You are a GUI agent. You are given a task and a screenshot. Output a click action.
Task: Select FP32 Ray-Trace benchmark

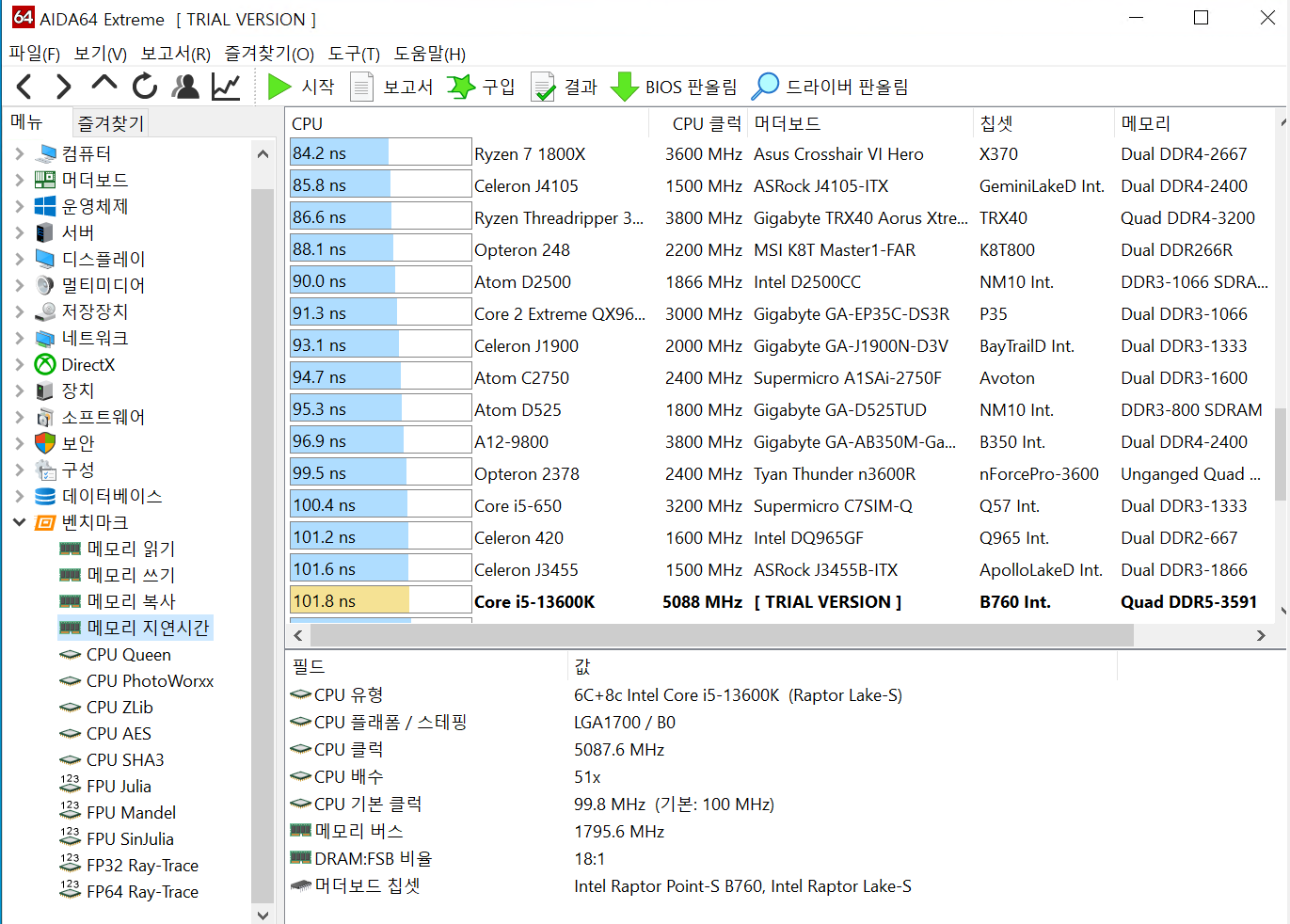pos(142,866)
